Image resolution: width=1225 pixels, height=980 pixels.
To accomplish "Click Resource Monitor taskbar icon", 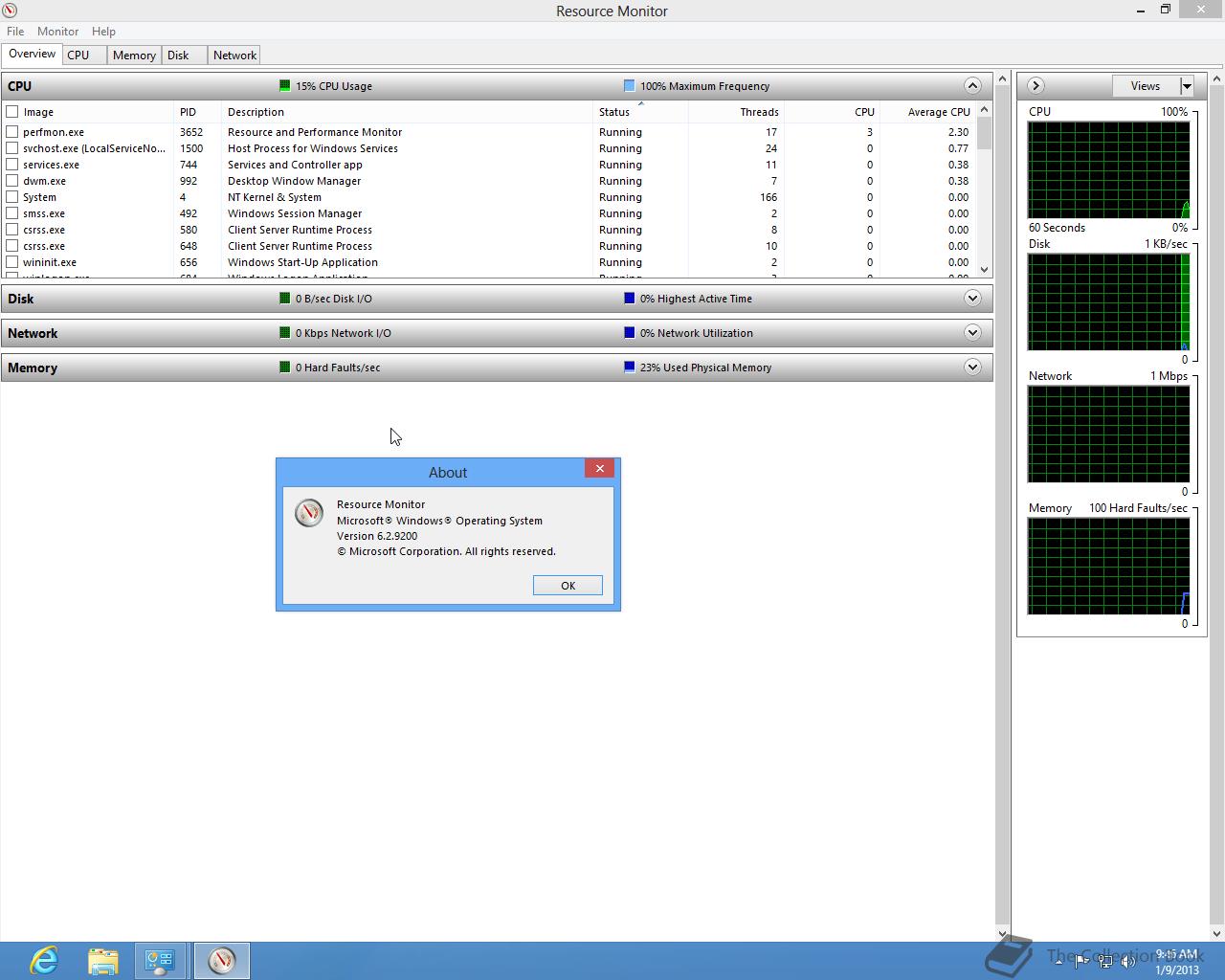I will tap(222, 960).
